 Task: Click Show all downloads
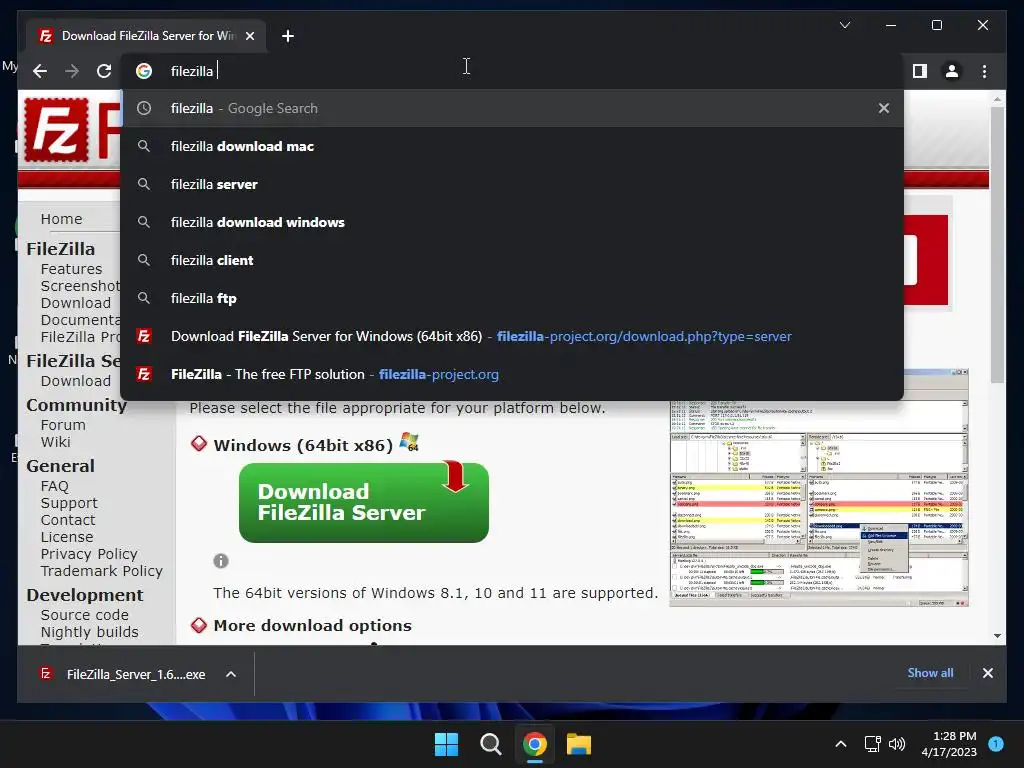[x=930, y=673]
